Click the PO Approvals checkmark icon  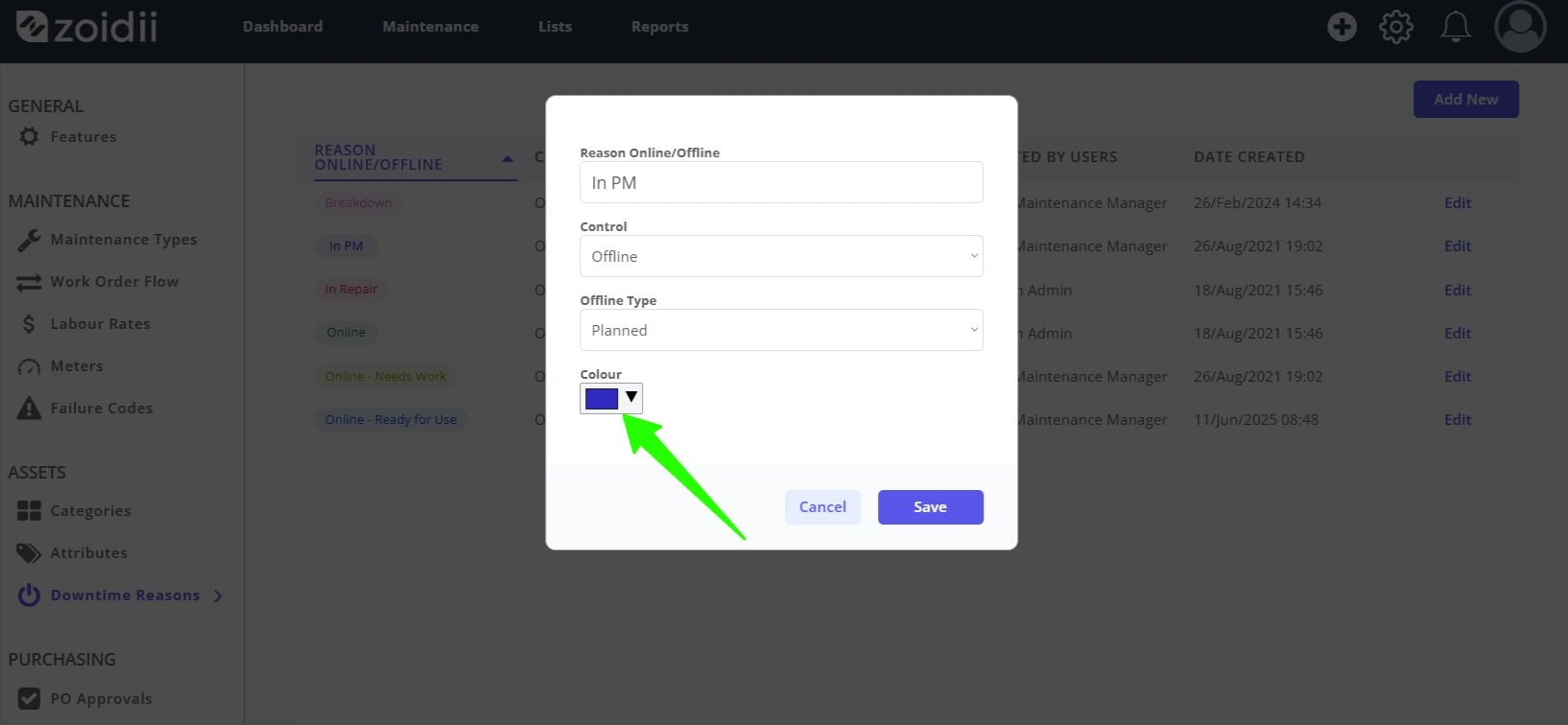click(29, 699)
